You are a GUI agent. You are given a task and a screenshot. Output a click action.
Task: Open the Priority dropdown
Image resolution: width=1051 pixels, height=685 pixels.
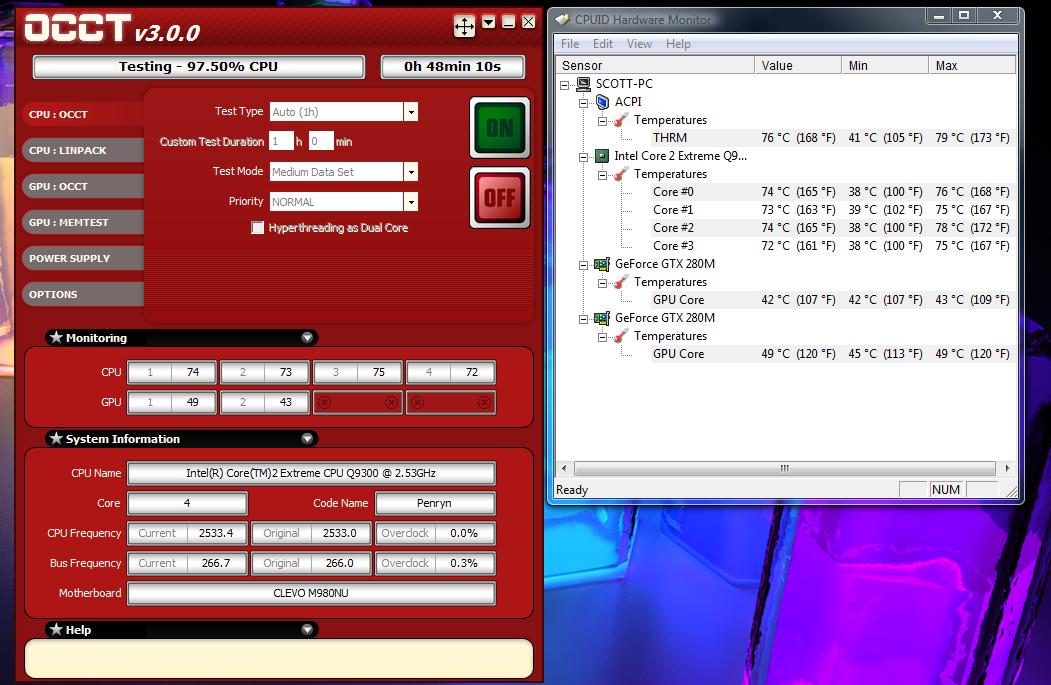pos(411,202)
